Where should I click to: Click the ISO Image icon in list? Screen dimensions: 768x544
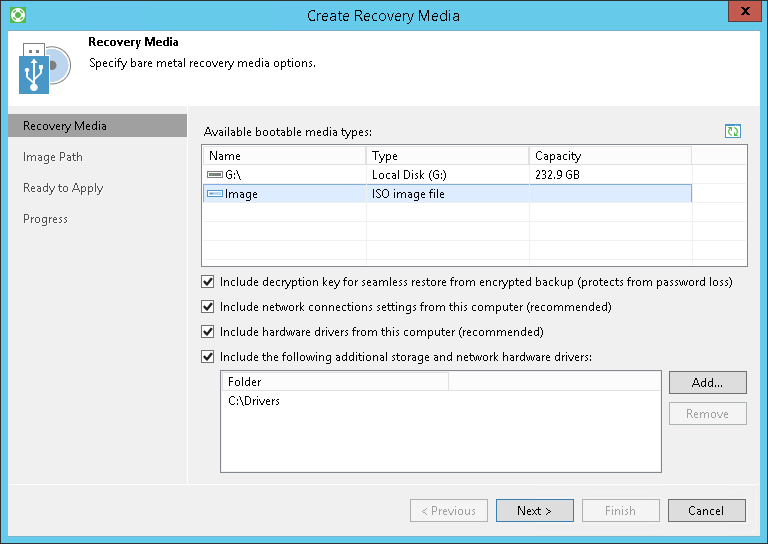[215, 194]
